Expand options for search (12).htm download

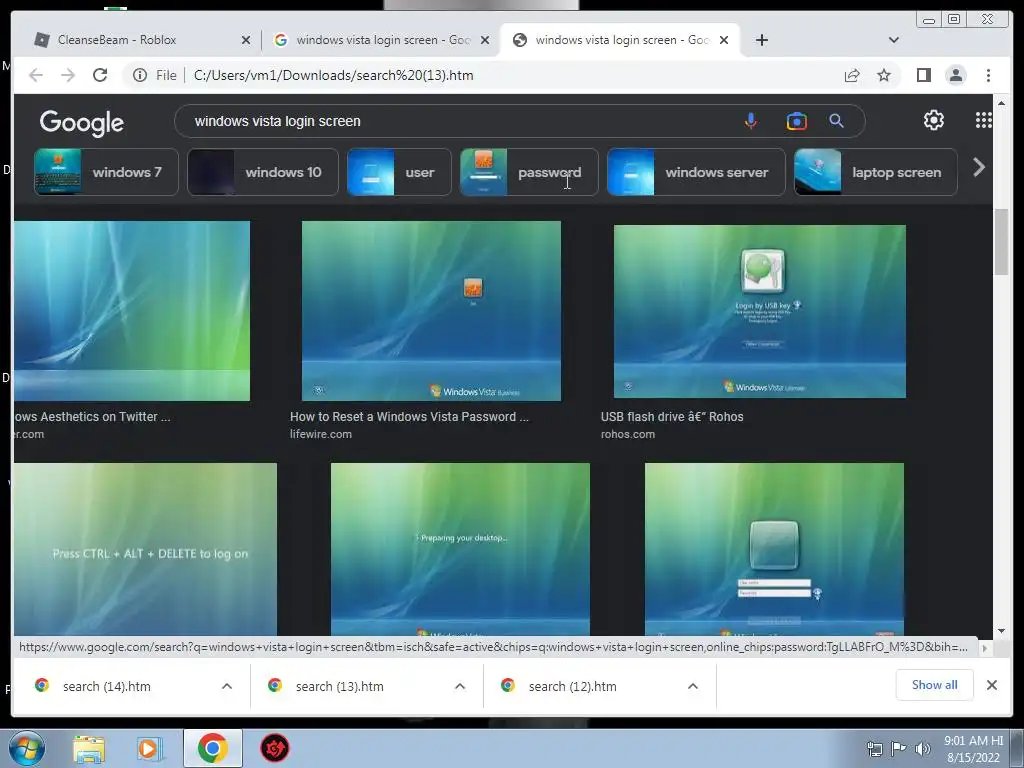693,686
